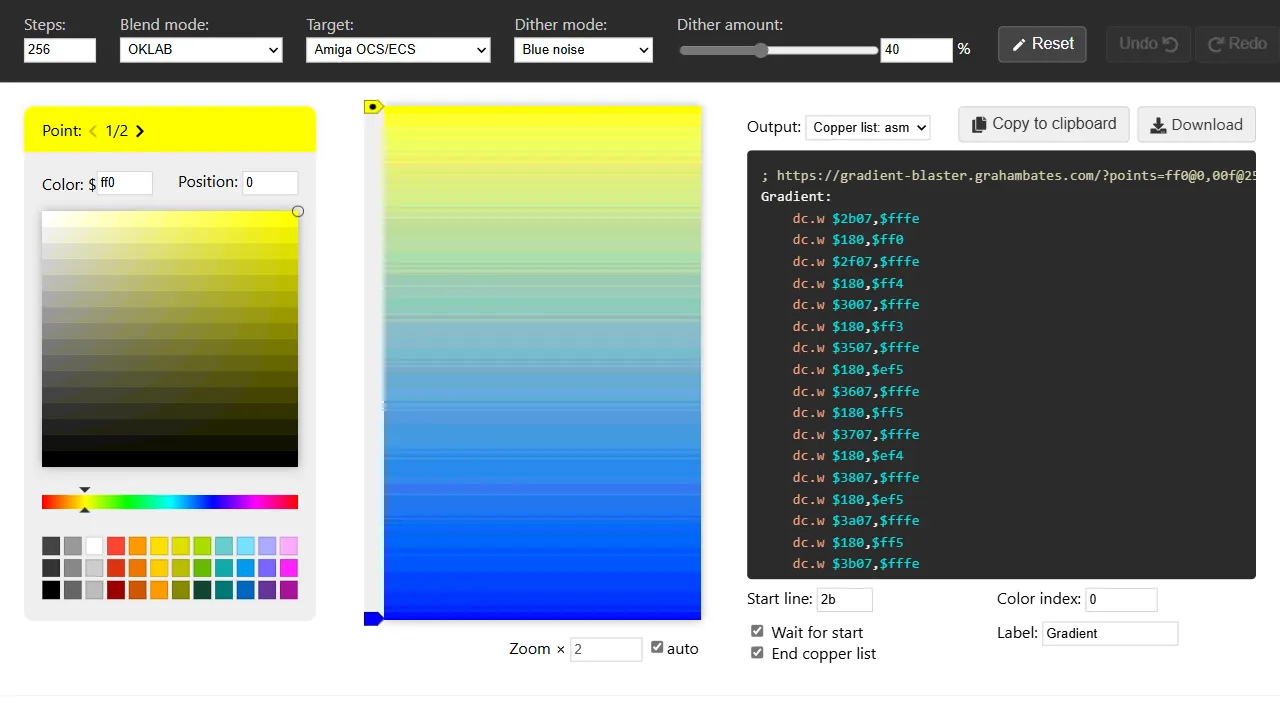Screen dimensions: 1280x720
Task: Open the Output Copper list asm dropdown
Action: click(867, 127)
